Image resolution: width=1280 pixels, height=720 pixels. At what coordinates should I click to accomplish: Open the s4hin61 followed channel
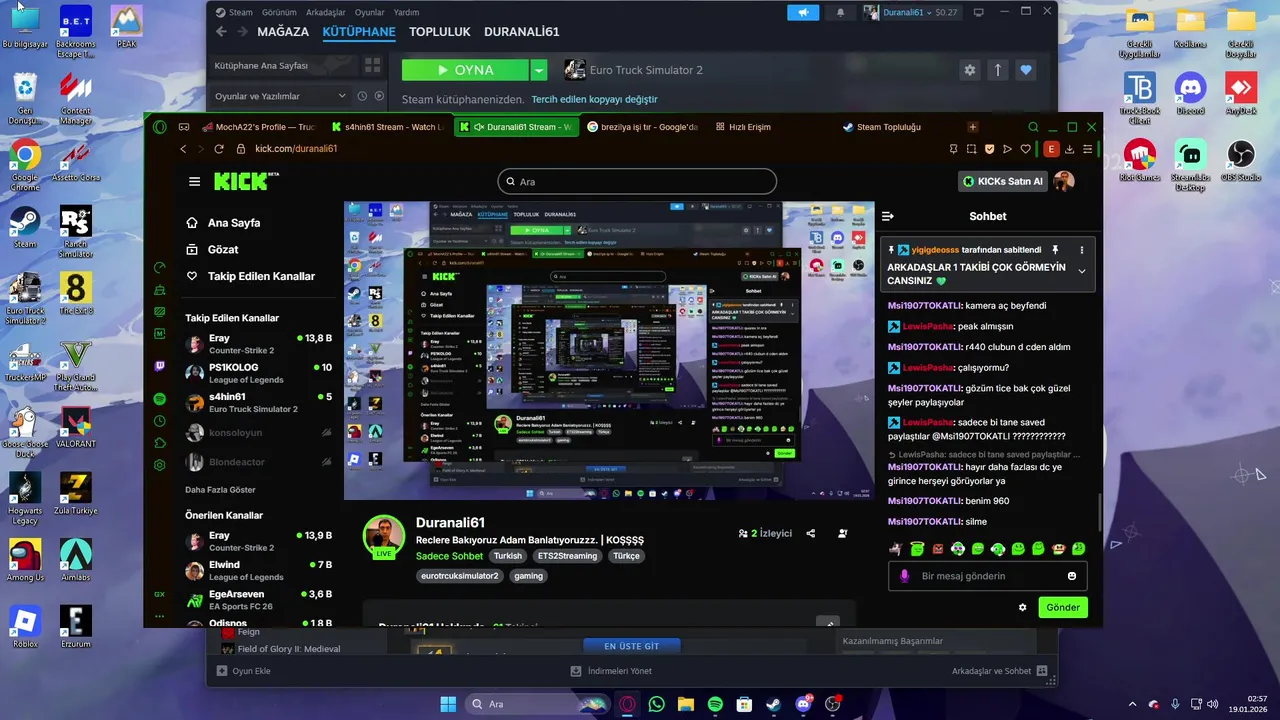258,403
